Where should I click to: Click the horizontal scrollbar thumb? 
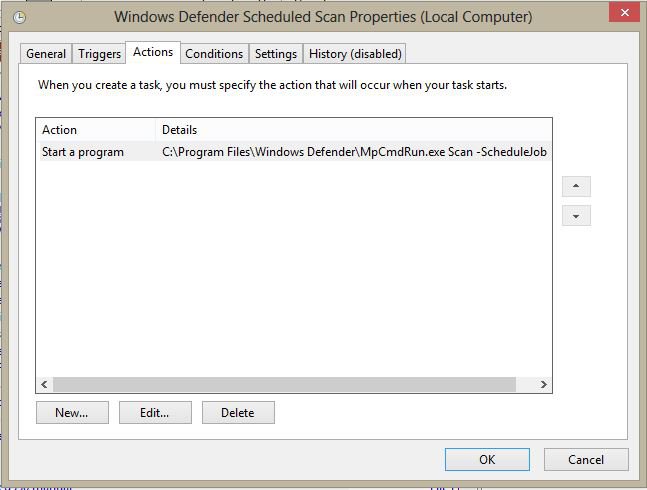284,384
